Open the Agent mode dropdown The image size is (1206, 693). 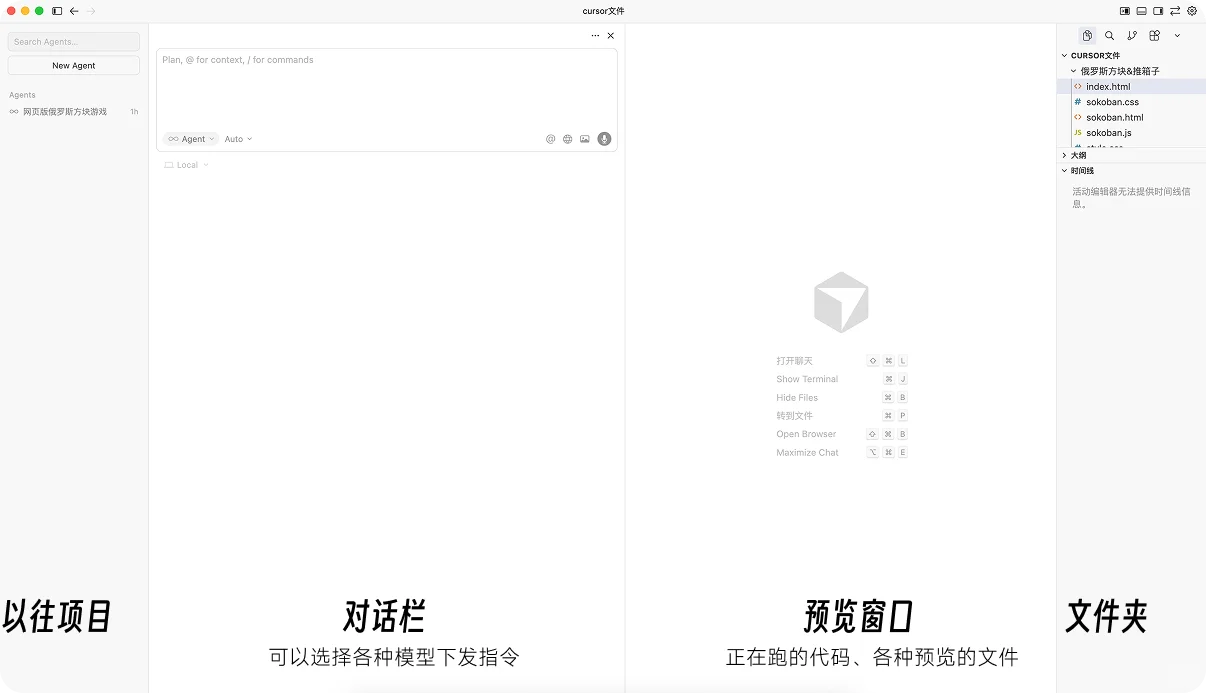[190, 139]
